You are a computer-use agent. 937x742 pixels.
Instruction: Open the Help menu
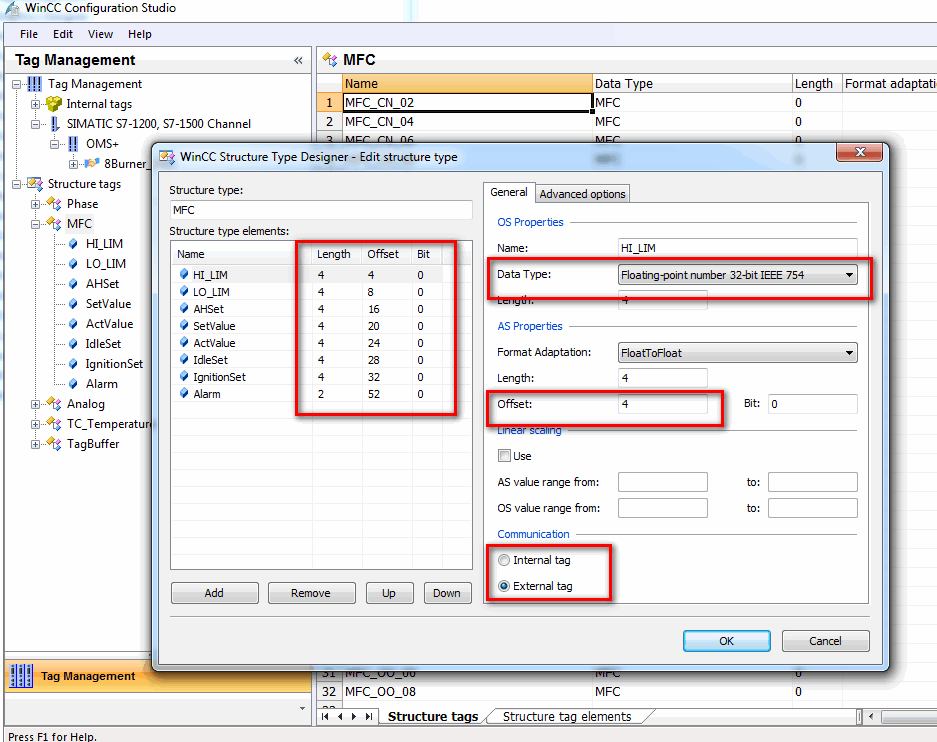click(140, 34)
